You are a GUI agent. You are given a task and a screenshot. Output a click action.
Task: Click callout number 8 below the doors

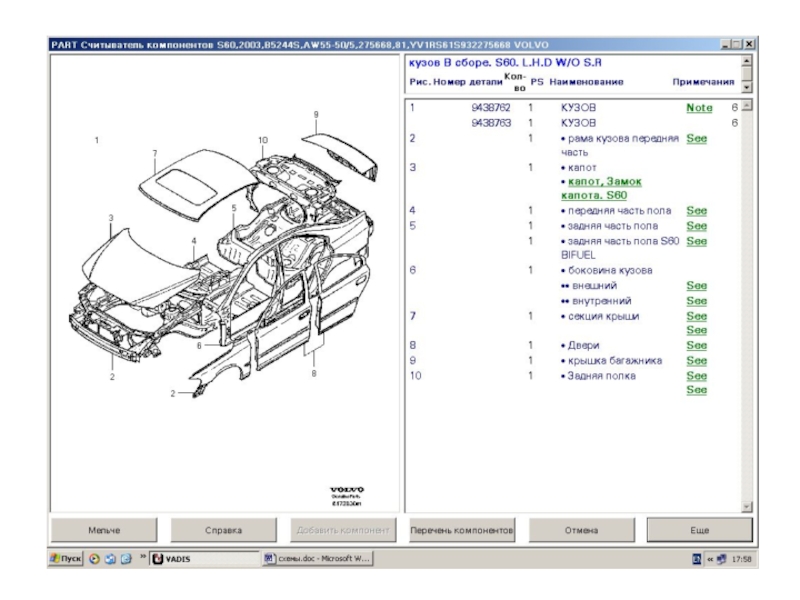click(x=314, y=373)
